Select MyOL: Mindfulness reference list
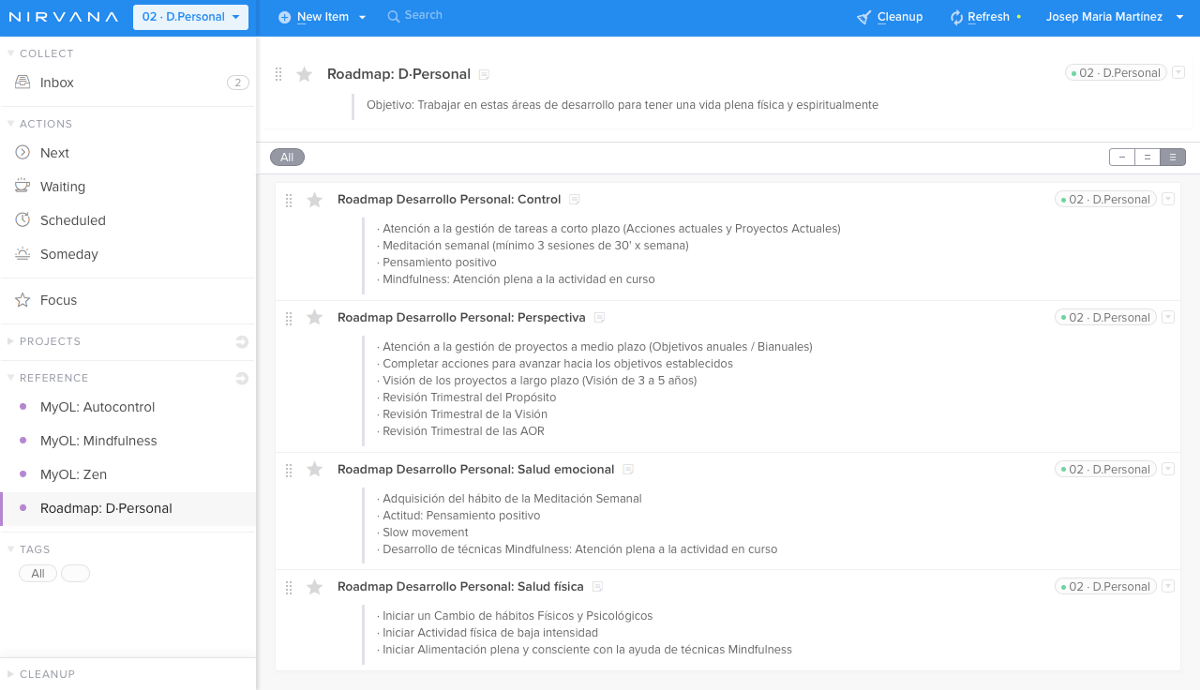 98,441
